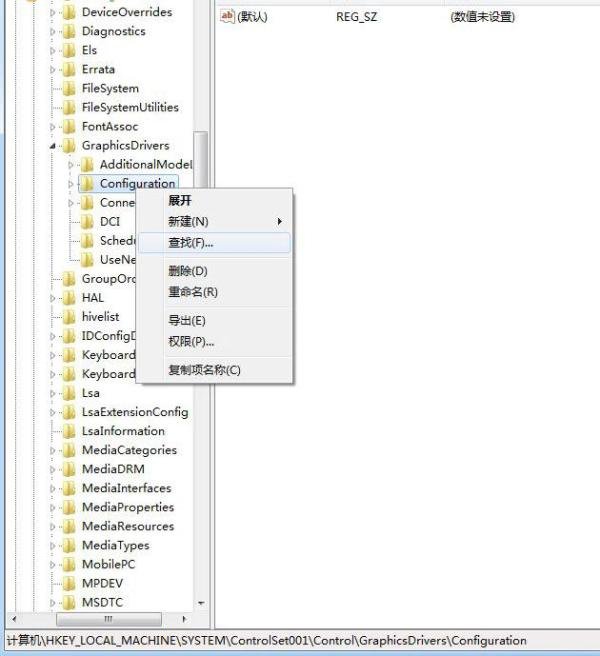Click the vertical scrollbar thumb of tree

201,159
